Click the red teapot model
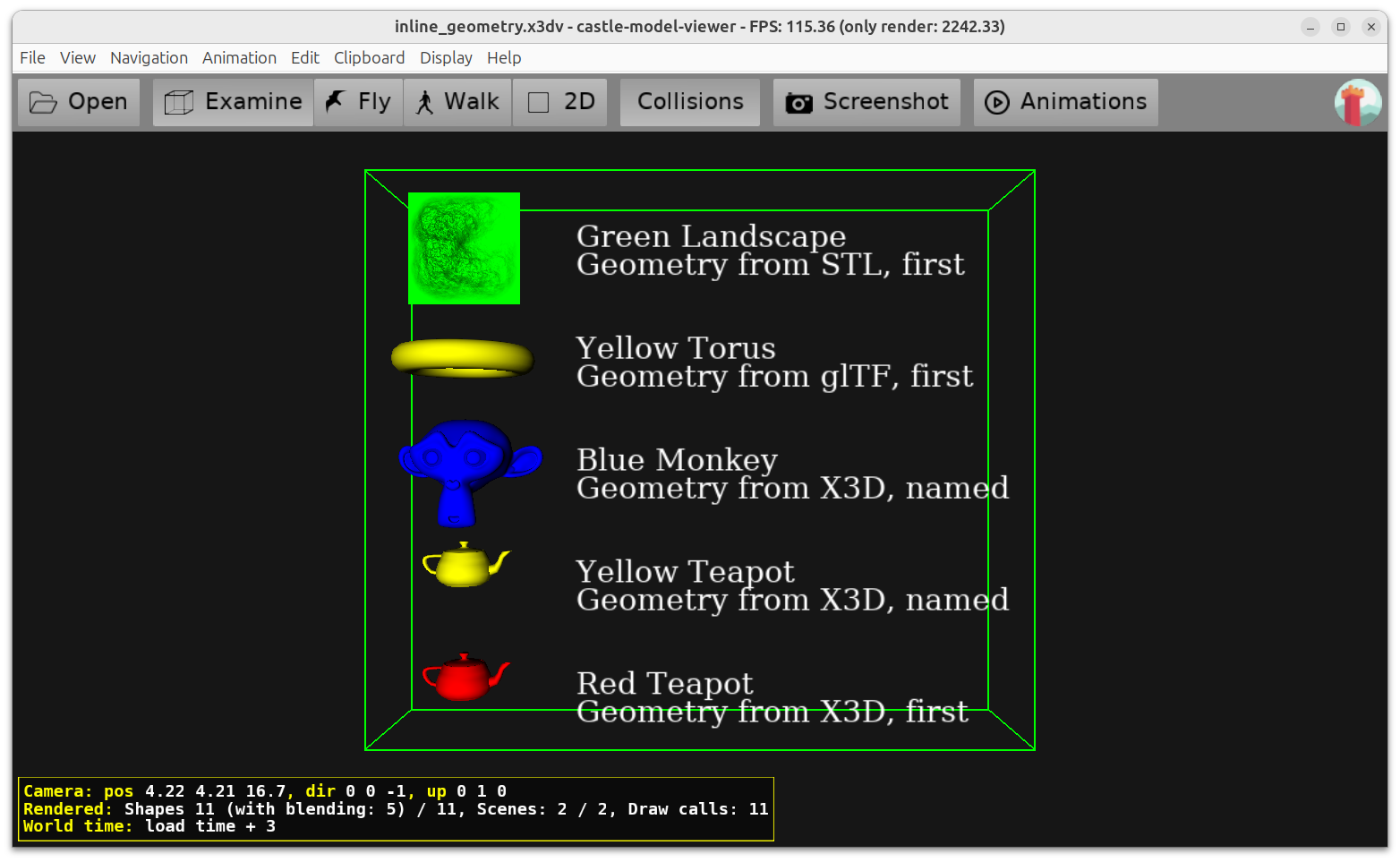Viewport: 1400px width, 862px height. 464,678
